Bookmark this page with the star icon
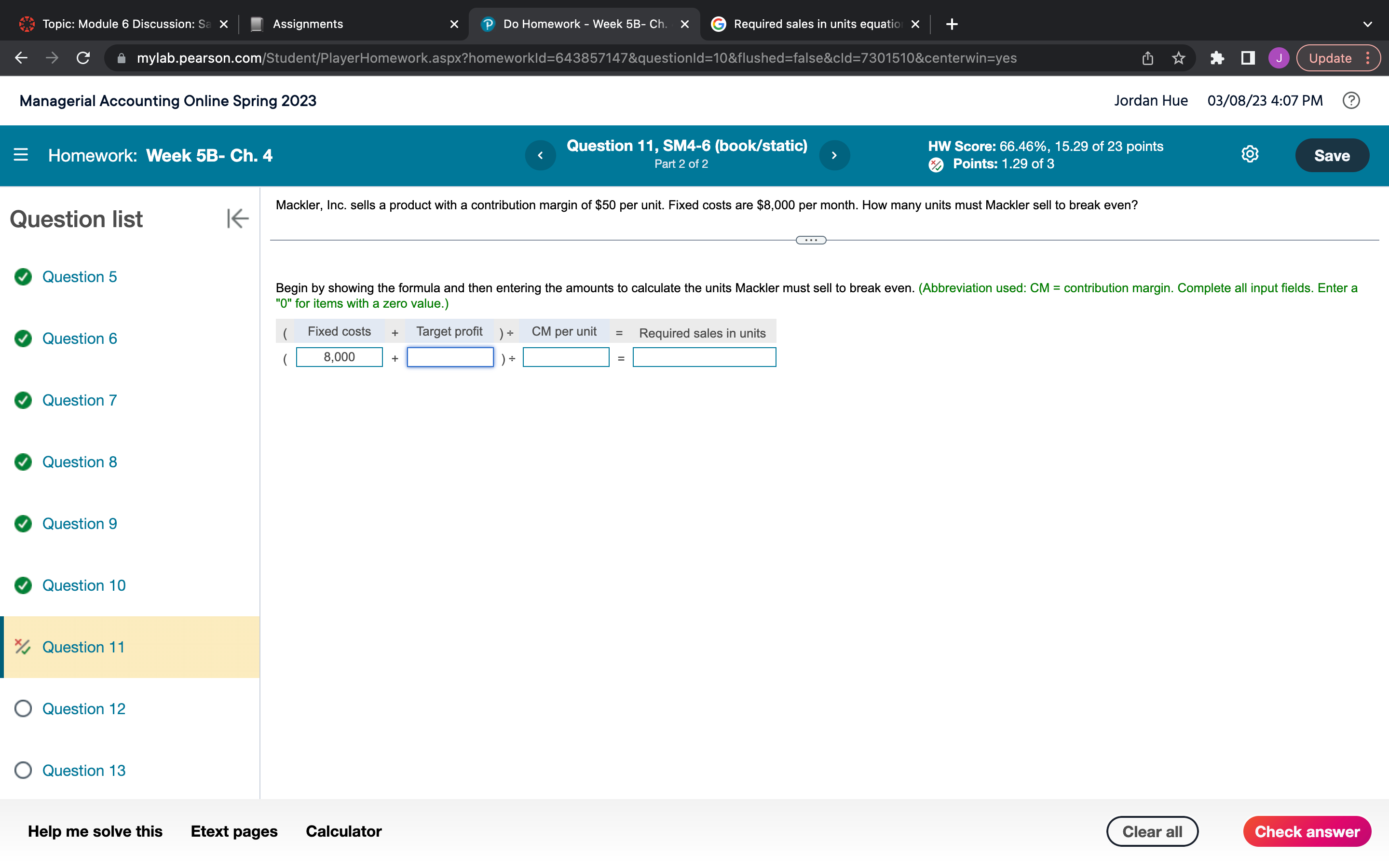This screenshot has height=868, width=1389. (1178, 58)
